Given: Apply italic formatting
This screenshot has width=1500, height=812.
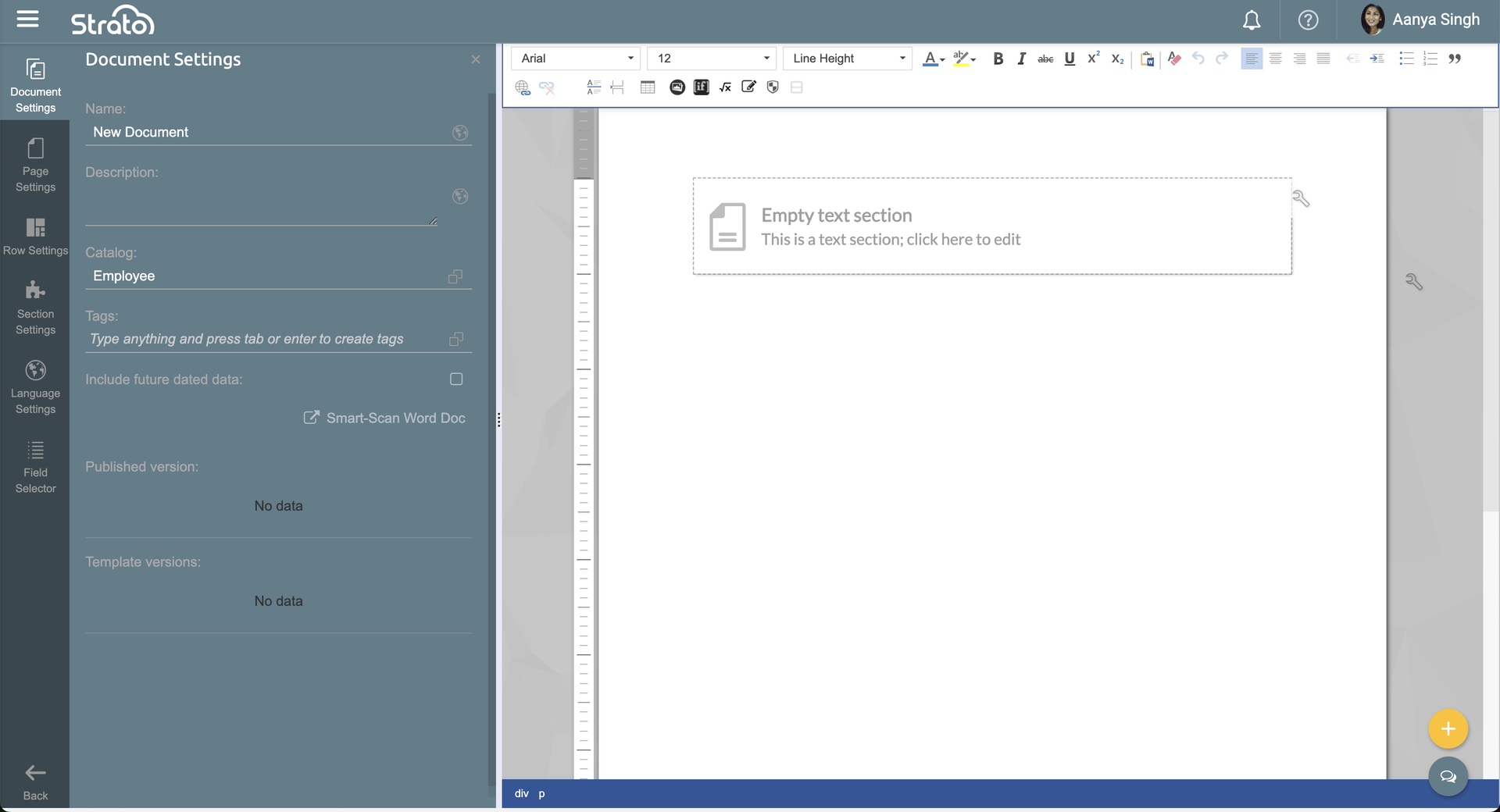Looking at the screenshot, I should 1021,59.
